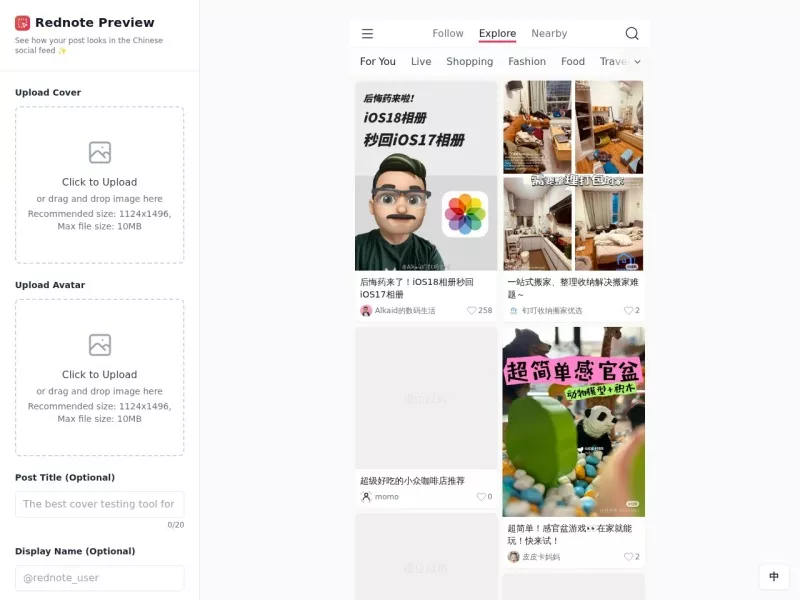Click the search magnifier icon
Viewport: 800px width, 600px height.
(632, 34)
